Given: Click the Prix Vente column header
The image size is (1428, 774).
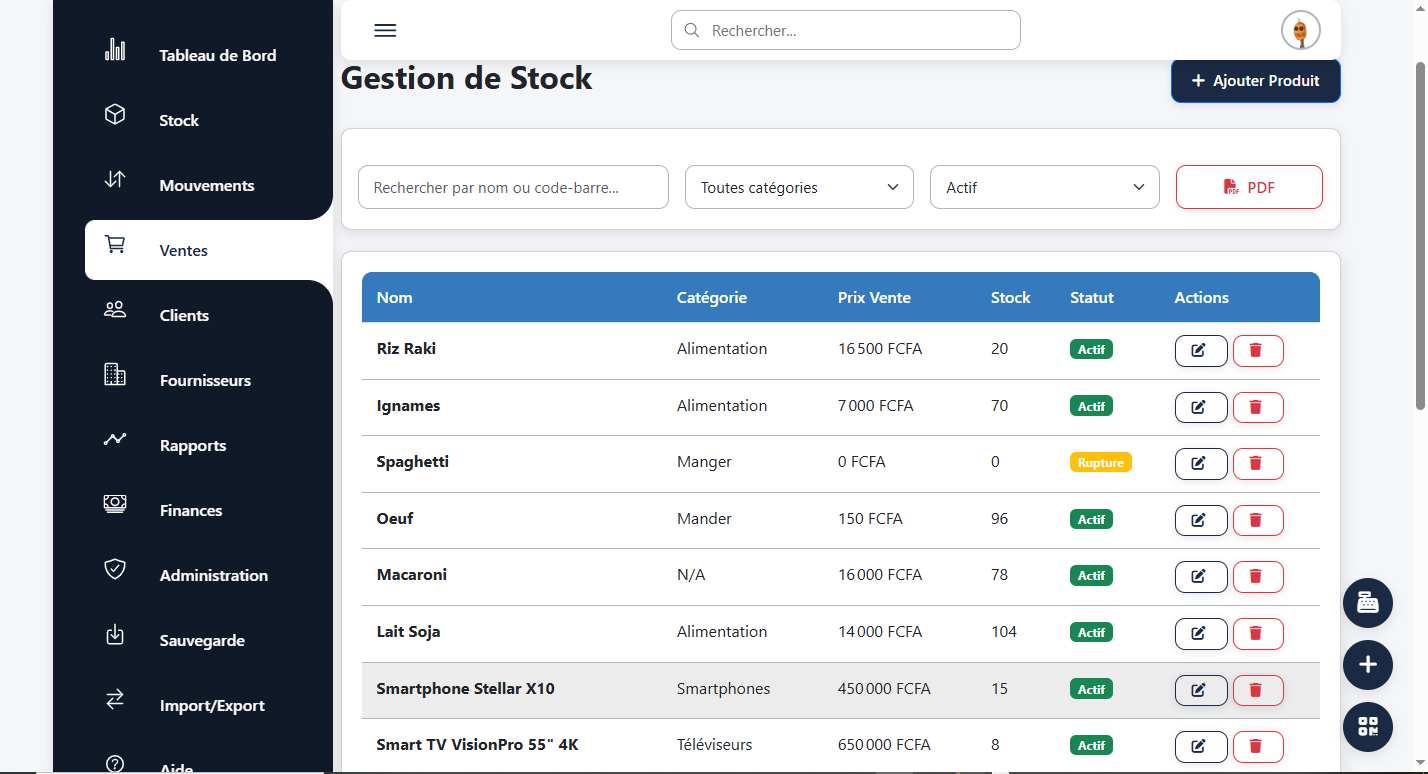Looking at the screenshot, I should tap(874, 297).
